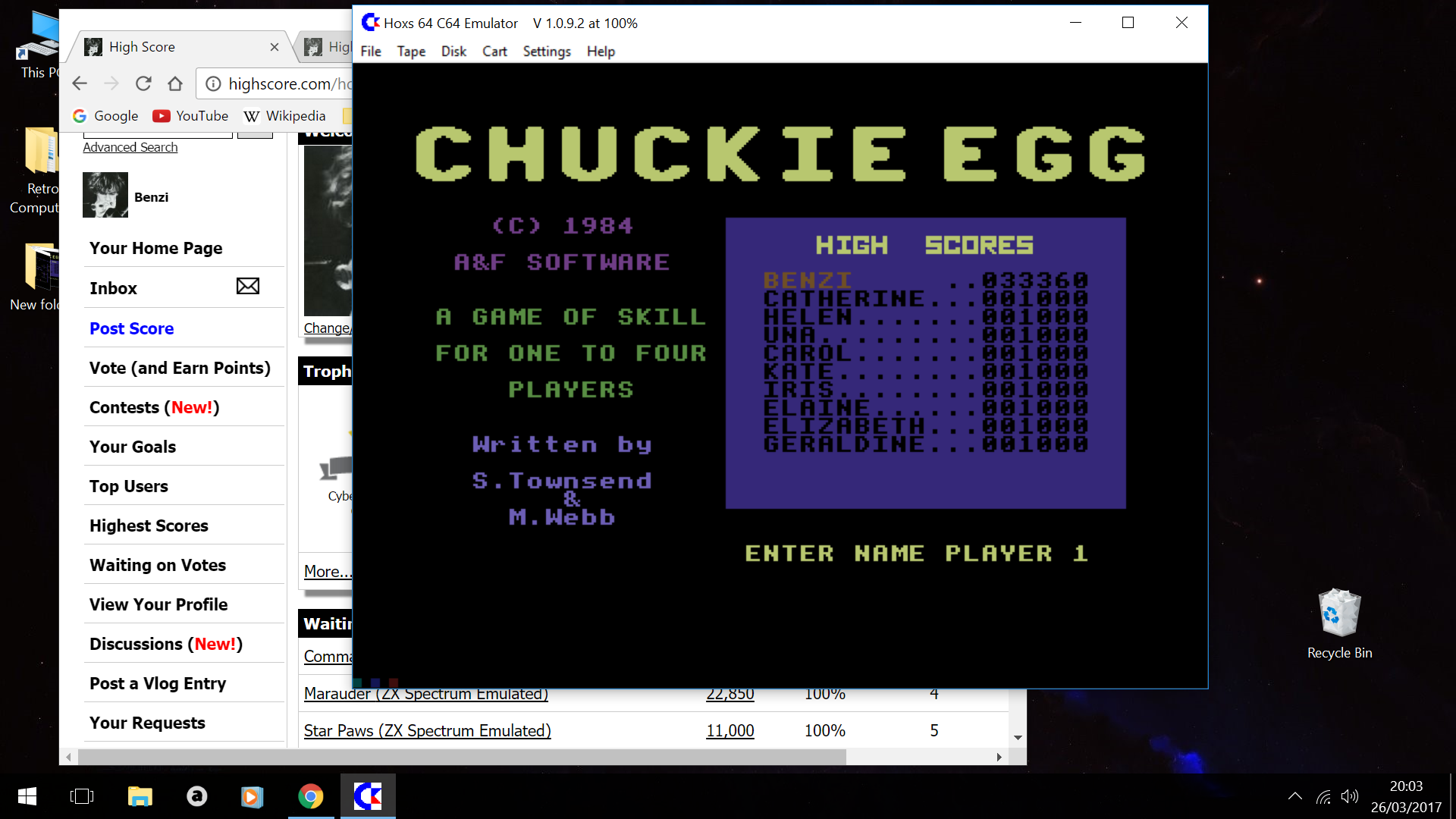1456x819 pixels.
Task: Click the Post Score link
Action: (131, 328)
